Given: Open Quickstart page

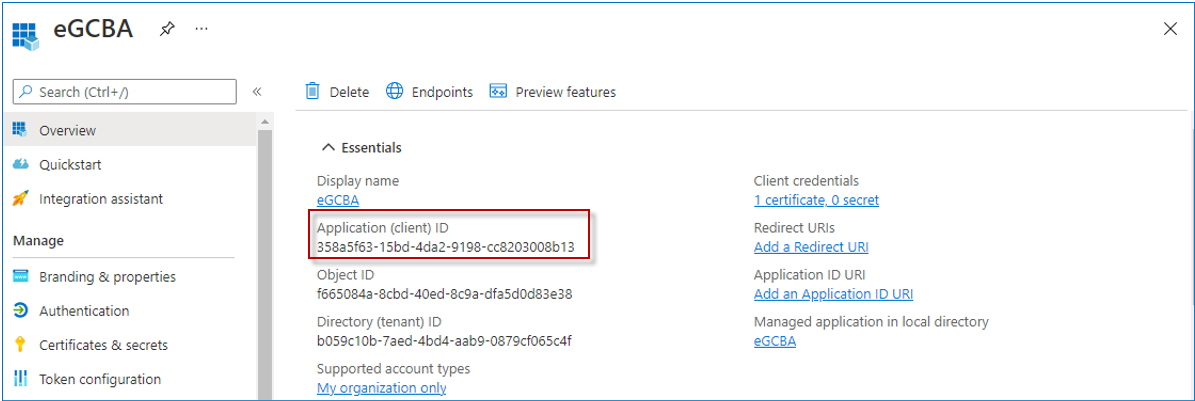Looking at the screenshot, I should [x=70, y=165].
